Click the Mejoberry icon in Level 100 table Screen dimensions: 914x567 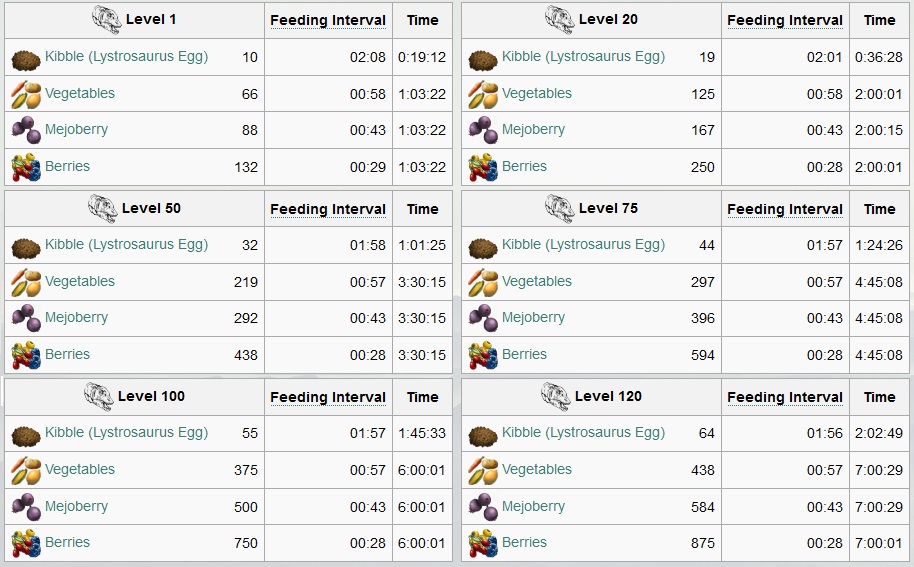pos(26,506)
